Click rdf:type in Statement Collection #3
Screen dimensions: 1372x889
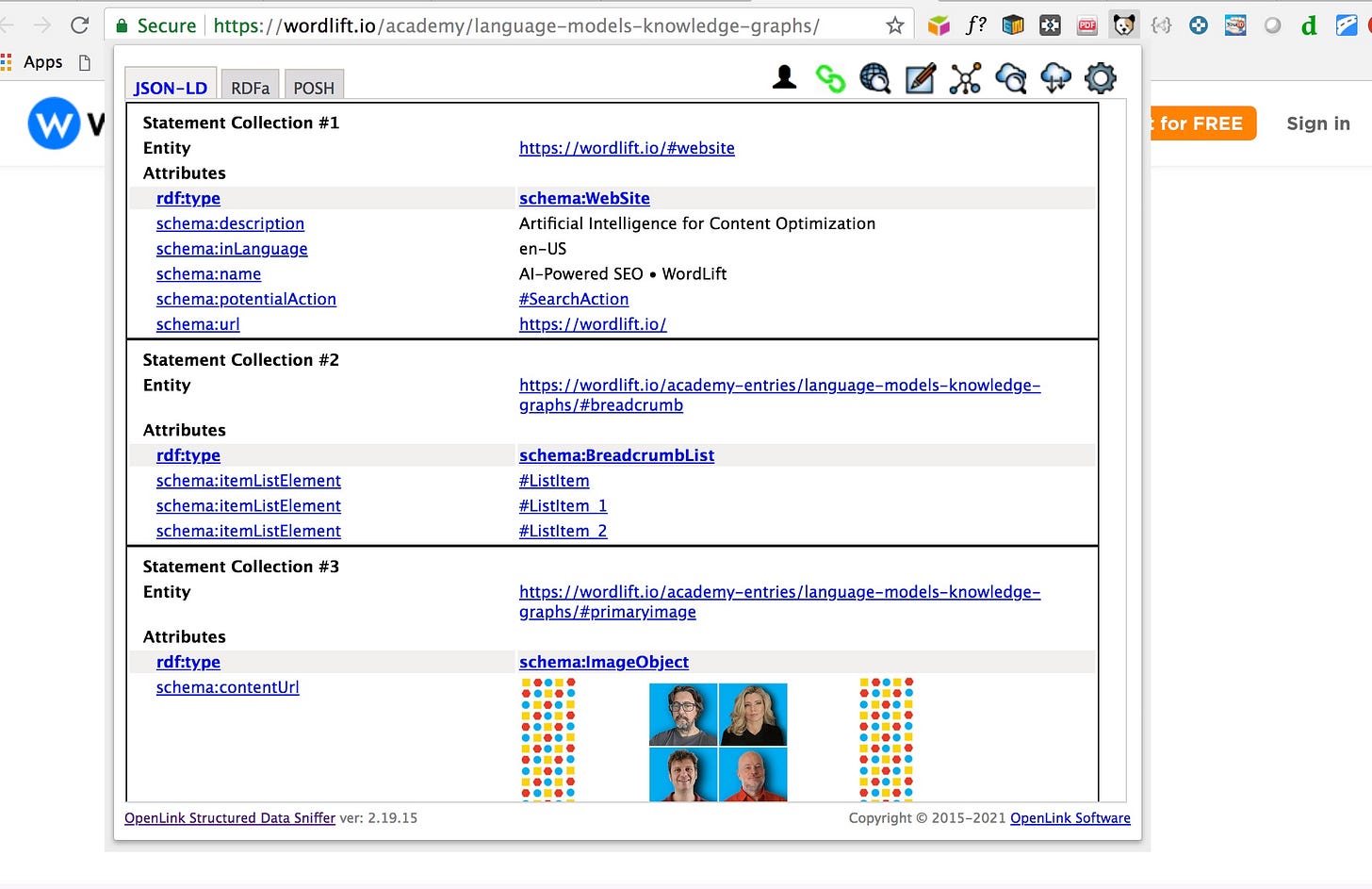pyautogui.click(x=188, y=662)
